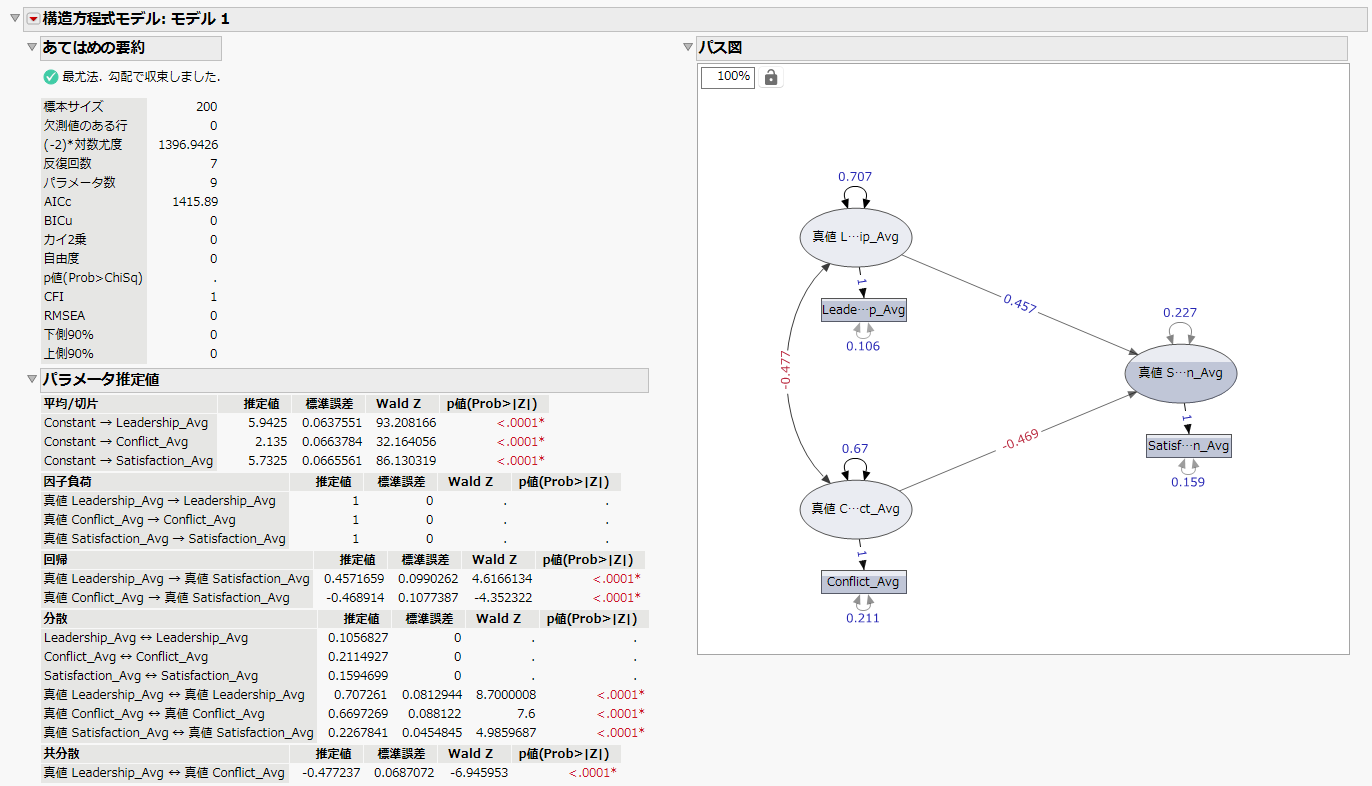Click the 100% zoom field in the path diagram
This screenshot has height=786, width=1372.
click(728, 77)
